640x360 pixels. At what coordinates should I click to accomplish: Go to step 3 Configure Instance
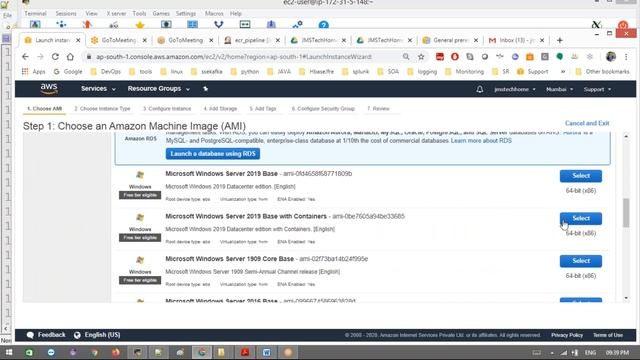(x=167, y=109)
